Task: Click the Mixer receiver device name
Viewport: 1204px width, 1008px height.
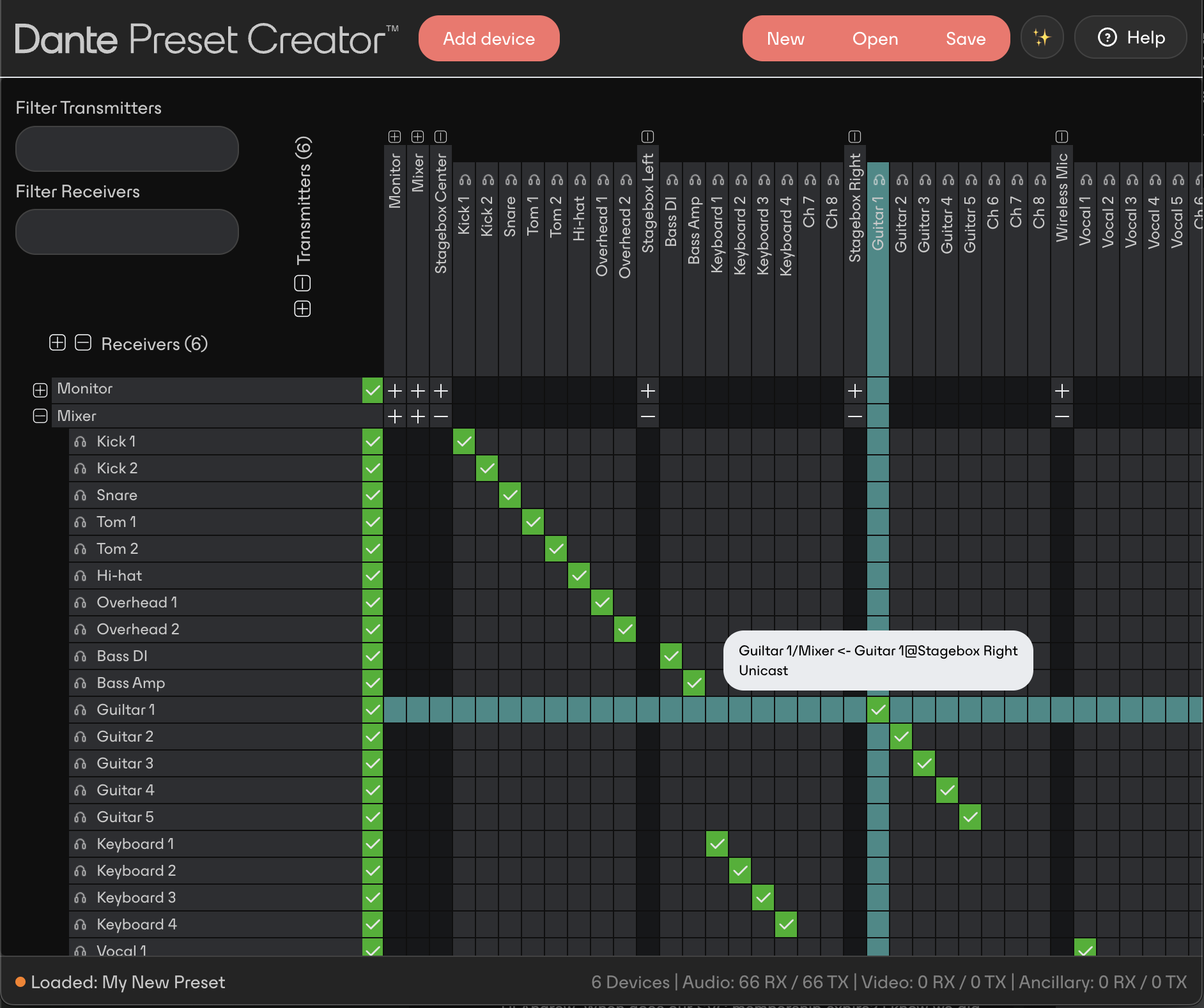Action: click(77, 416)
